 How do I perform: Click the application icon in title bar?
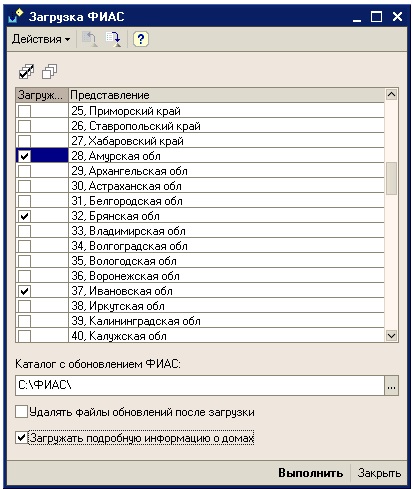[x=16, y=16]
